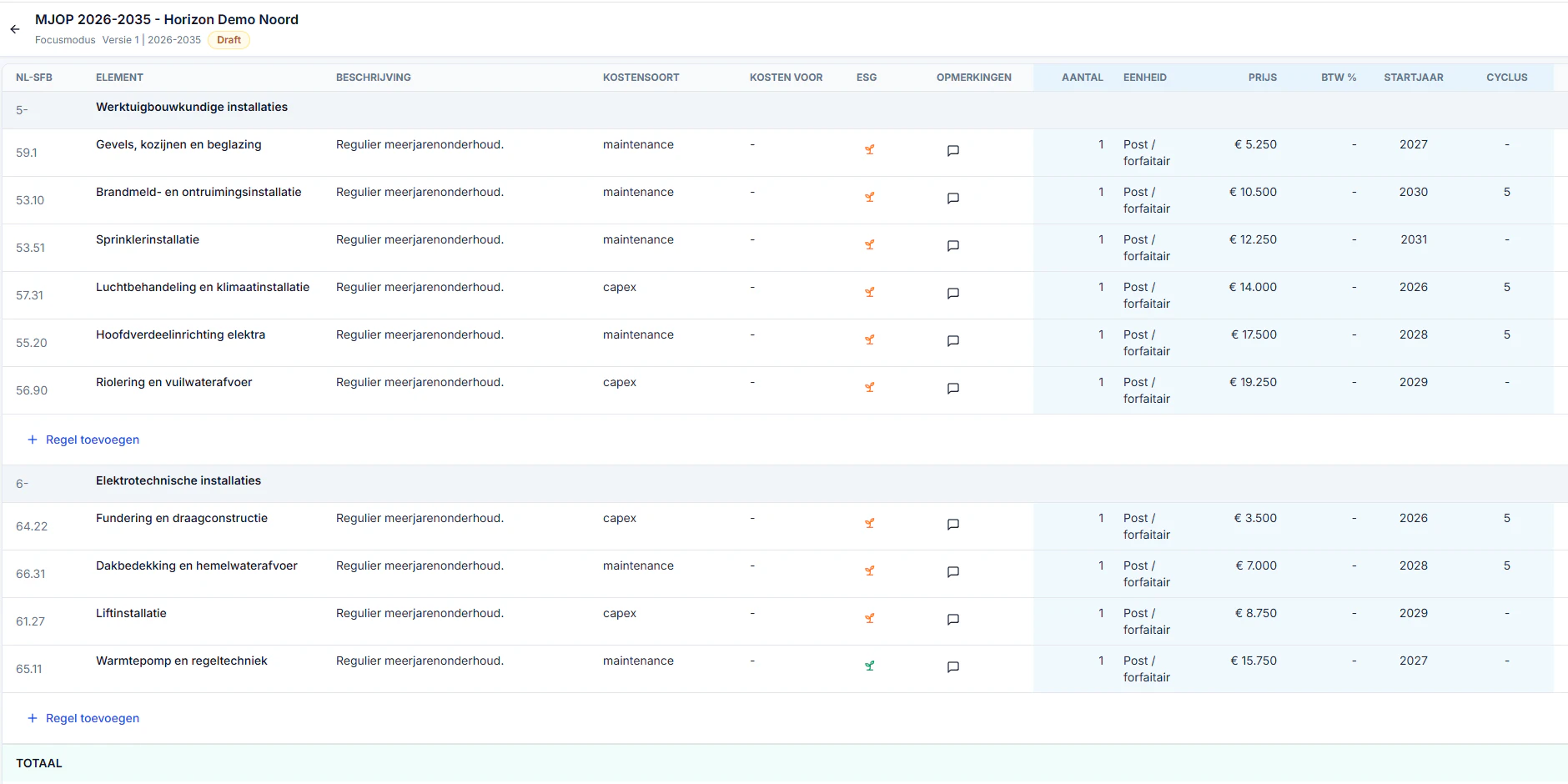Open remarks icon for Liftinstallatie row
The width and height of the screenshot is (1568, 784).
[953, 620]
